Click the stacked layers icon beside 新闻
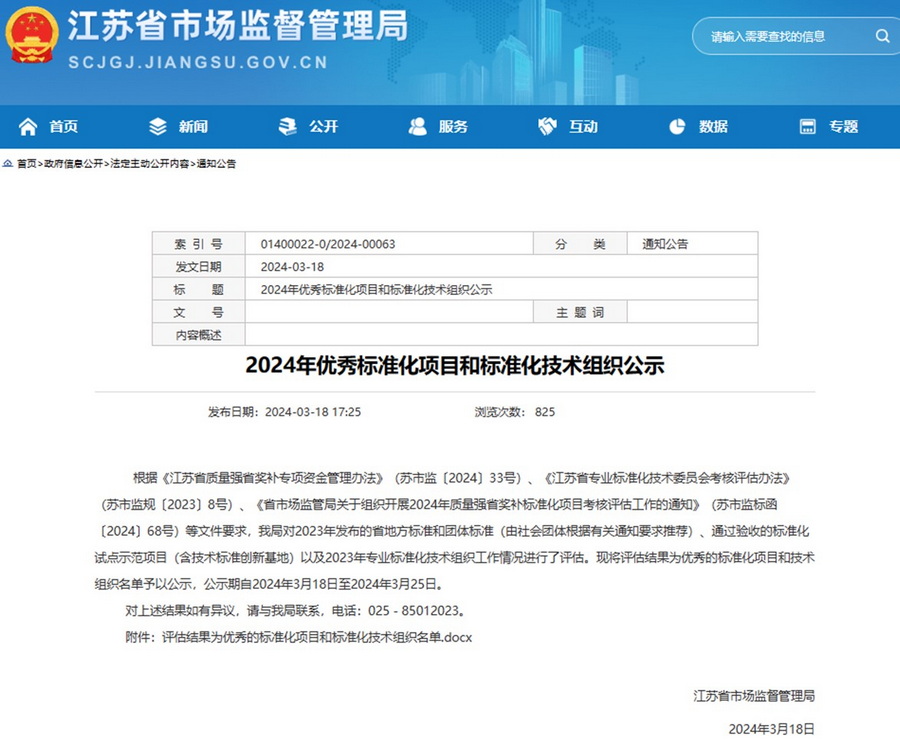This screenshot has height=749, width=900. pos(158,127)
